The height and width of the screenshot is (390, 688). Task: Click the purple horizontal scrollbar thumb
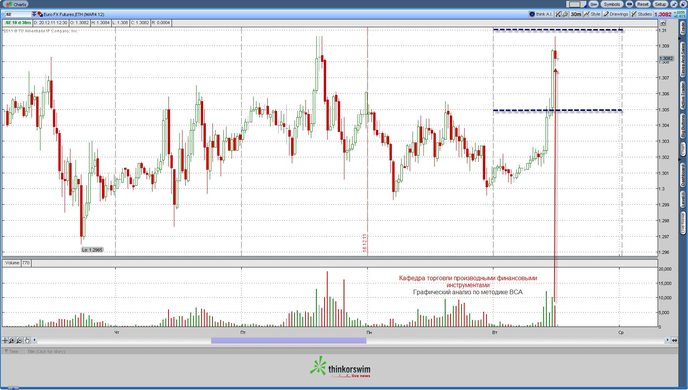pos(288,340)
